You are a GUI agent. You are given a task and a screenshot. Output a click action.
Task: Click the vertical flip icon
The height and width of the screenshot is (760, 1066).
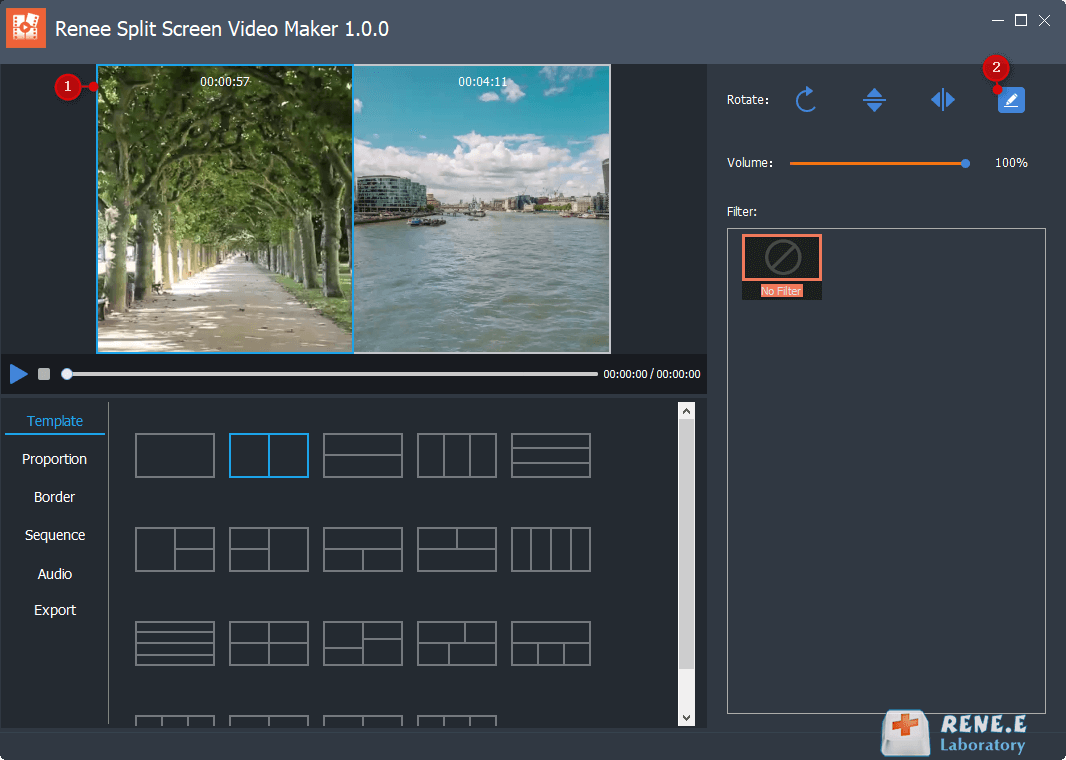[x=874, y=100]
